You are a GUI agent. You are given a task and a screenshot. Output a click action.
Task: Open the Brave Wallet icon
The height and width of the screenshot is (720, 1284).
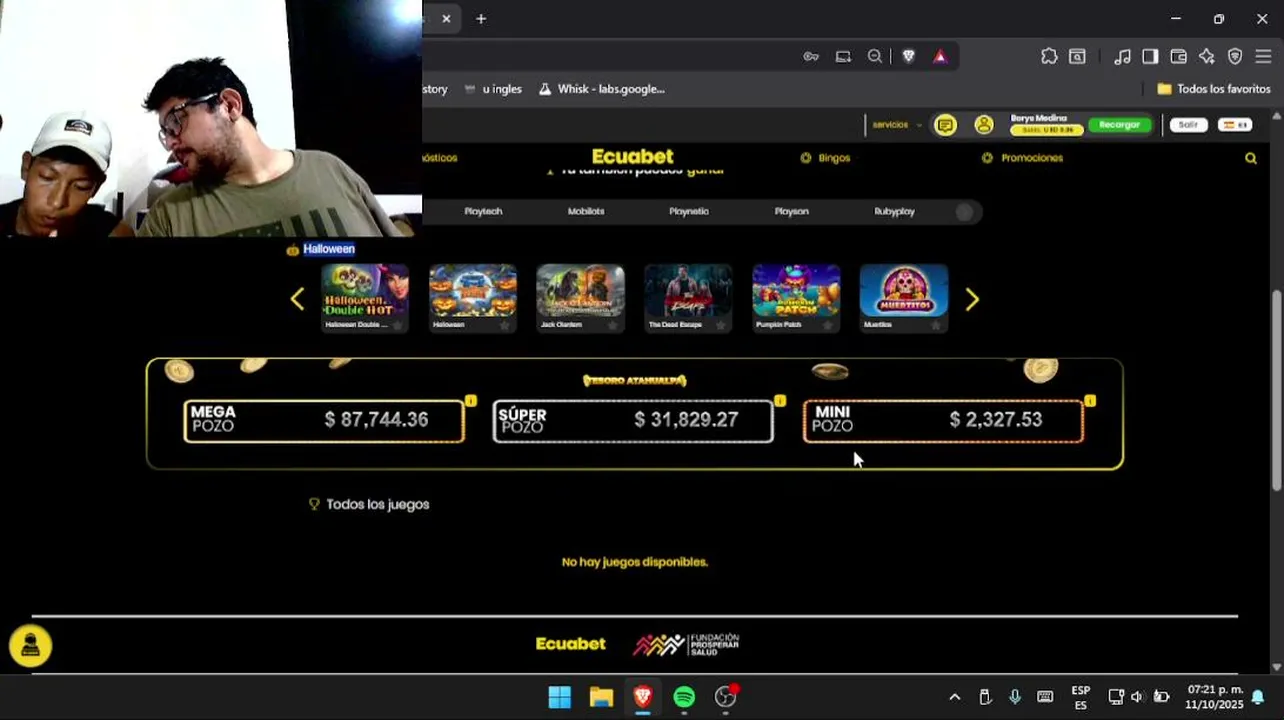click(1178, 57)
